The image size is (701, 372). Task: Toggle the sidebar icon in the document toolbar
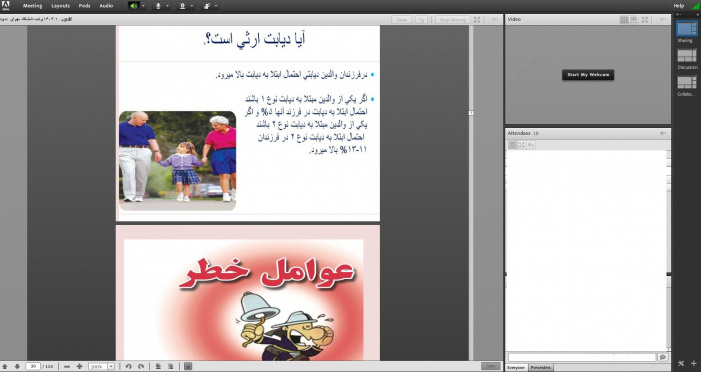[x=188, y=367]
